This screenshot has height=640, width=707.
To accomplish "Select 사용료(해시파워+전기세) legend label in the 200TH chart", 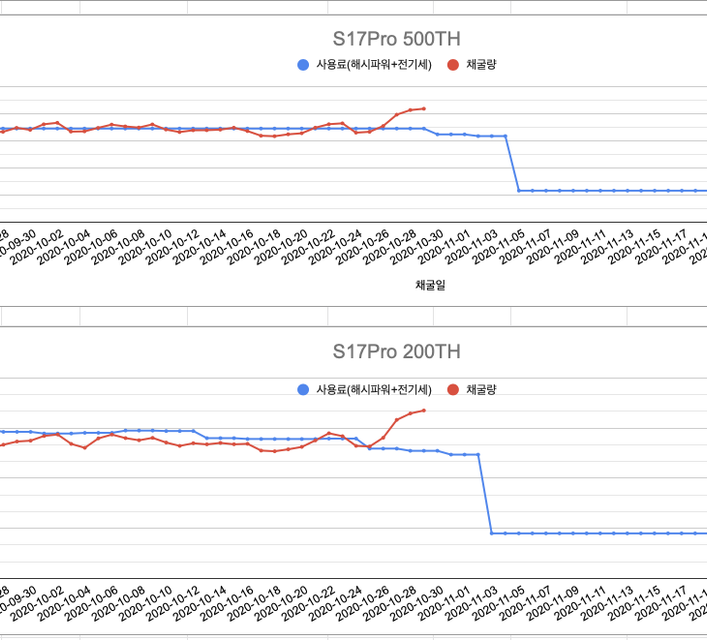I will 374,390.
